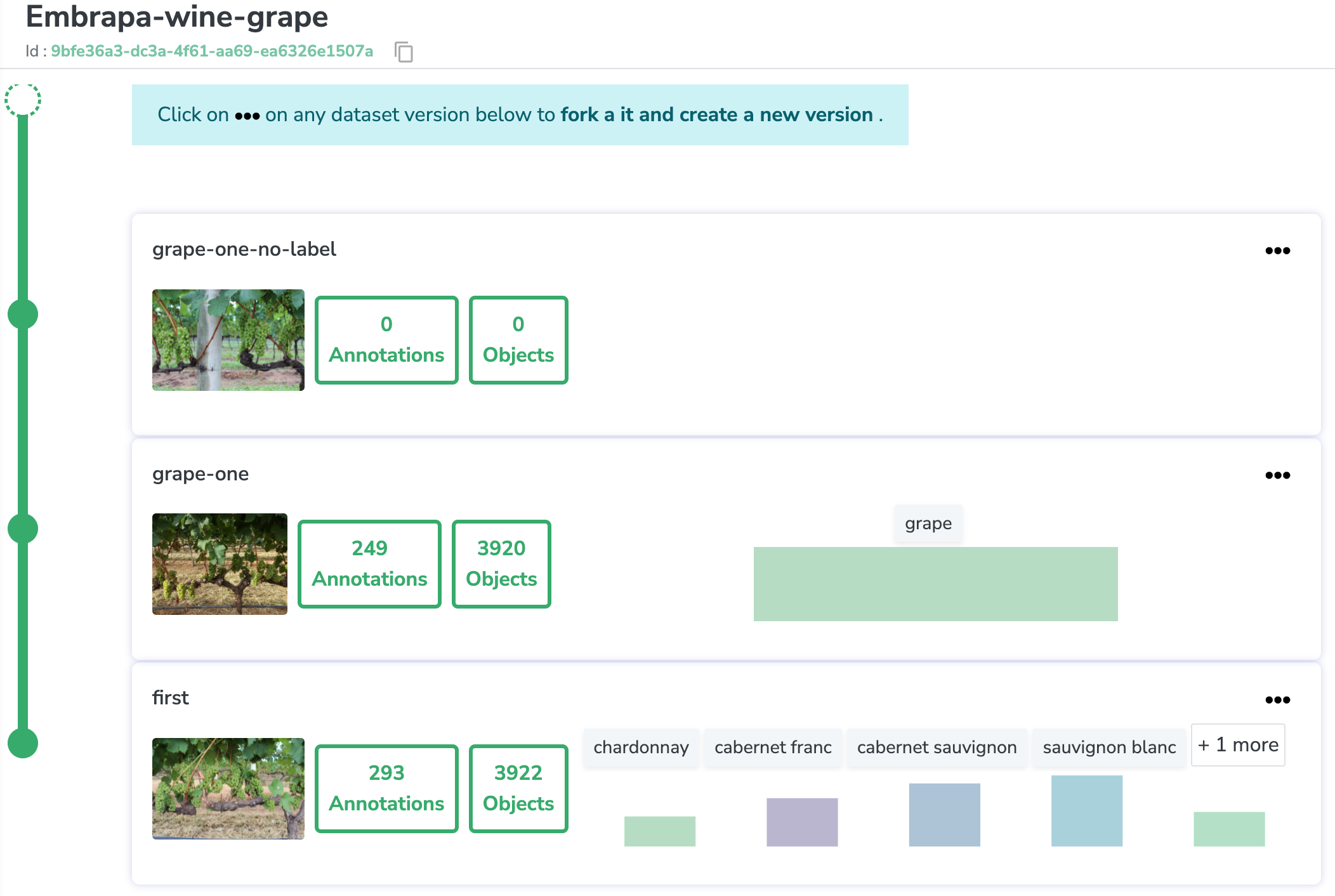Image resolution: width=1335 pixels, height=896 pixels.
Task: Click the sauvignon blanc light-blue bar
Action: 1087,811
